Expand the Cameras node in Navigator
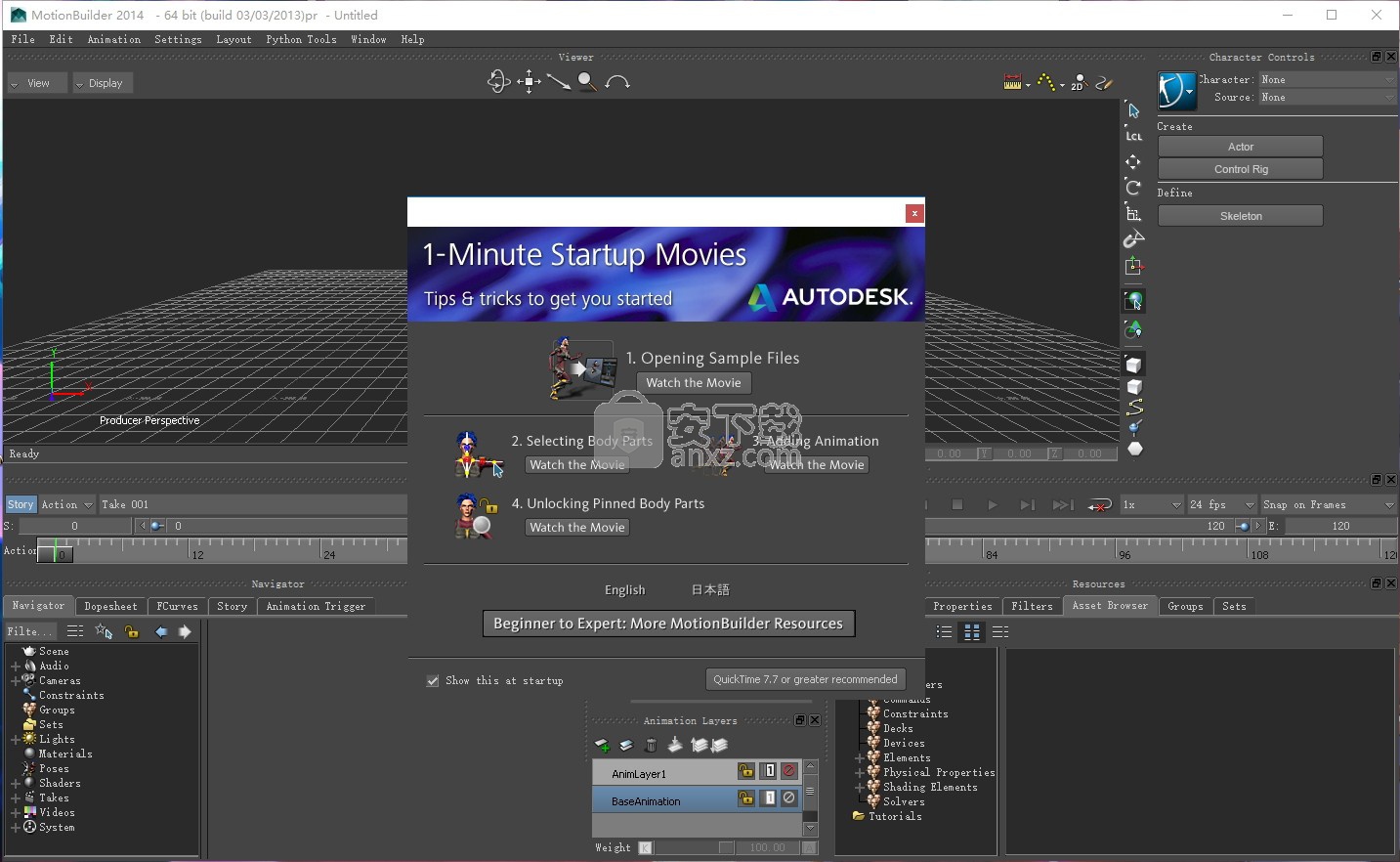Image resolution: width=1400 pixels, height=862 pixels. 15,681
